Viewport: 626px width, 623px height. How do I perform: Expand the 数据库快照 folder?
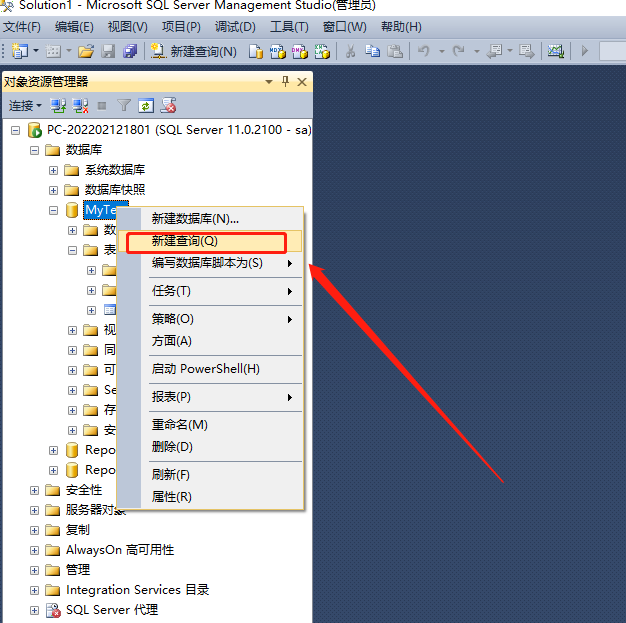point(53,190)
